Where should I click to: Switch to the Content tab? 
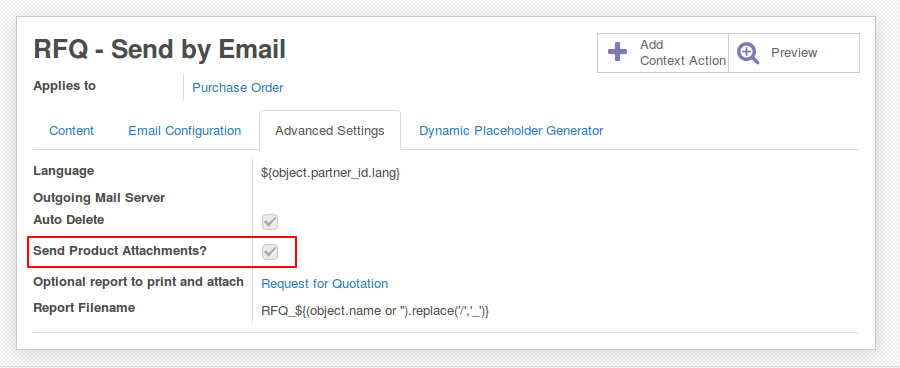(x=72, y=131)
